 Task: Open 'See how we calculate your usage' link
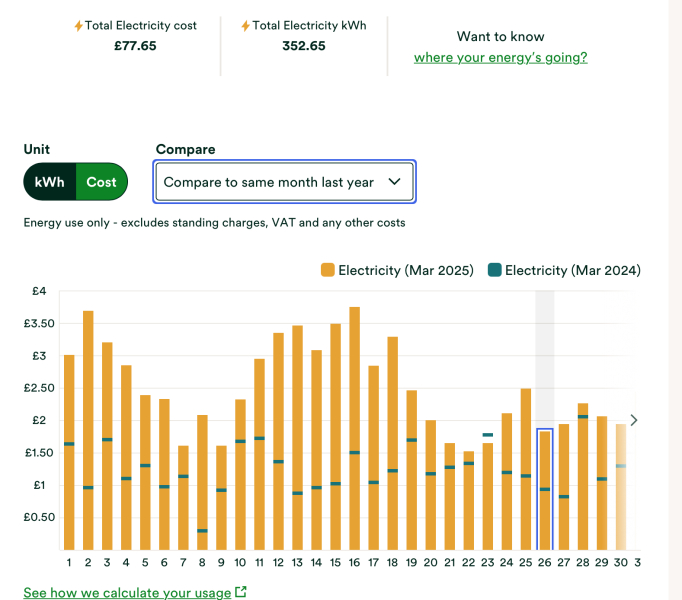coord(128,592)
